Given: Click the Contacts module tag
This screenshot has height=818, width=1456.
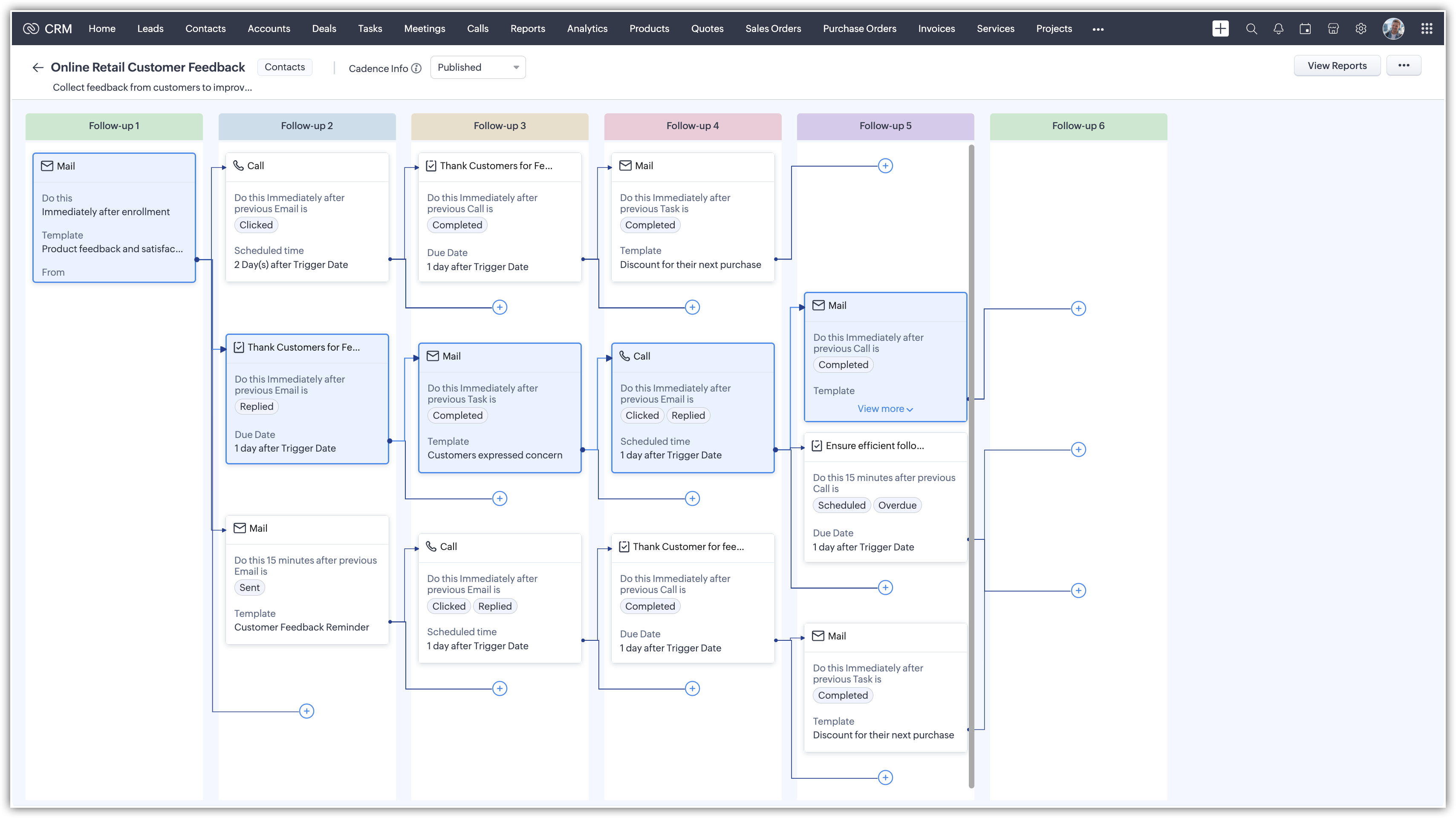Looking at the screenshot, I should click(284, 67).
